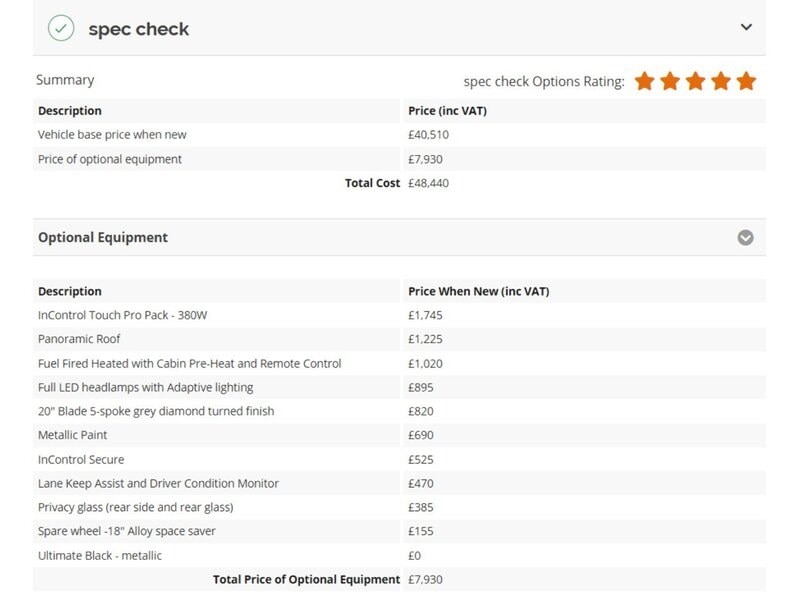Select the Panoramic Roof row
Image resolution: width=800 pixels, height=600 pixels.
(399, 339)
